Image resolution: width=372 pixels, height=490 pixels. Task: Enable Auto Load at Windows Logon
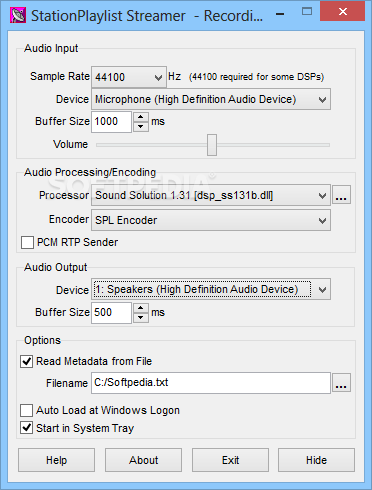pyautogui.click(x=27, y=410)
